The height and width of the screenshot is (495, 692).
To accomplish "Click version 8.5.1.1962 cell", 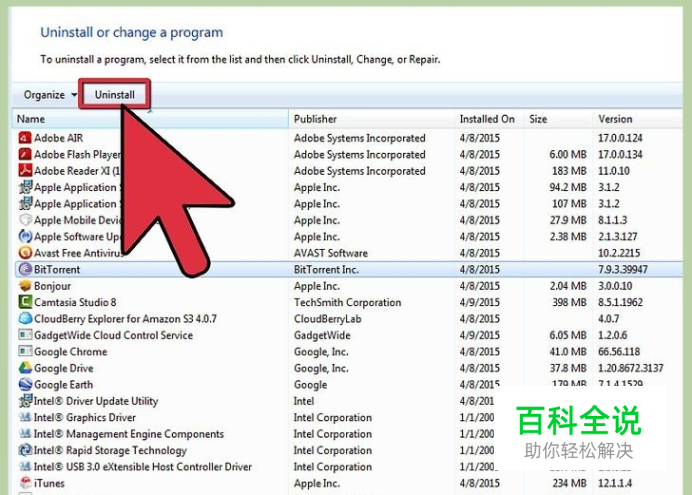I will pyautogui.click(x=620, y=302).
